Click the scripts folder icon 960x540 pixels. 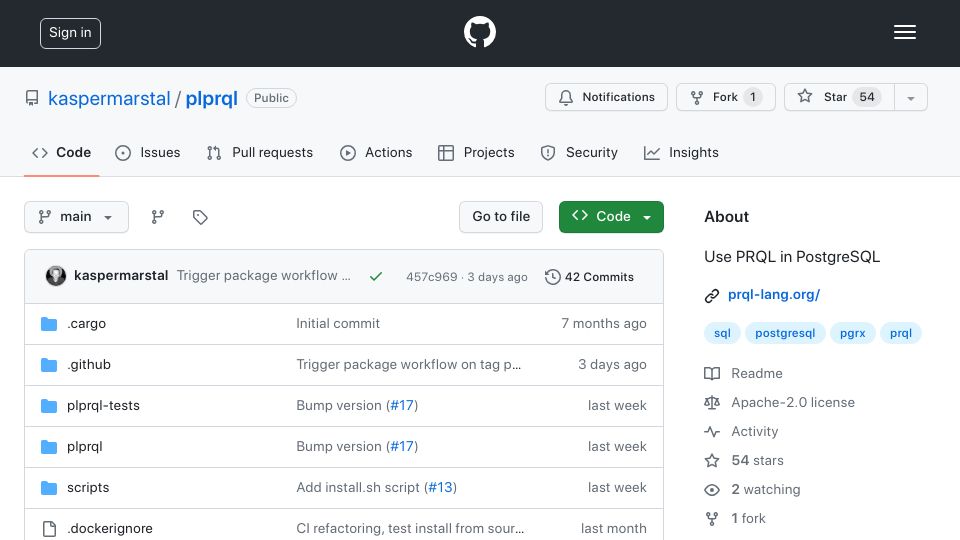tap(49, 487)
